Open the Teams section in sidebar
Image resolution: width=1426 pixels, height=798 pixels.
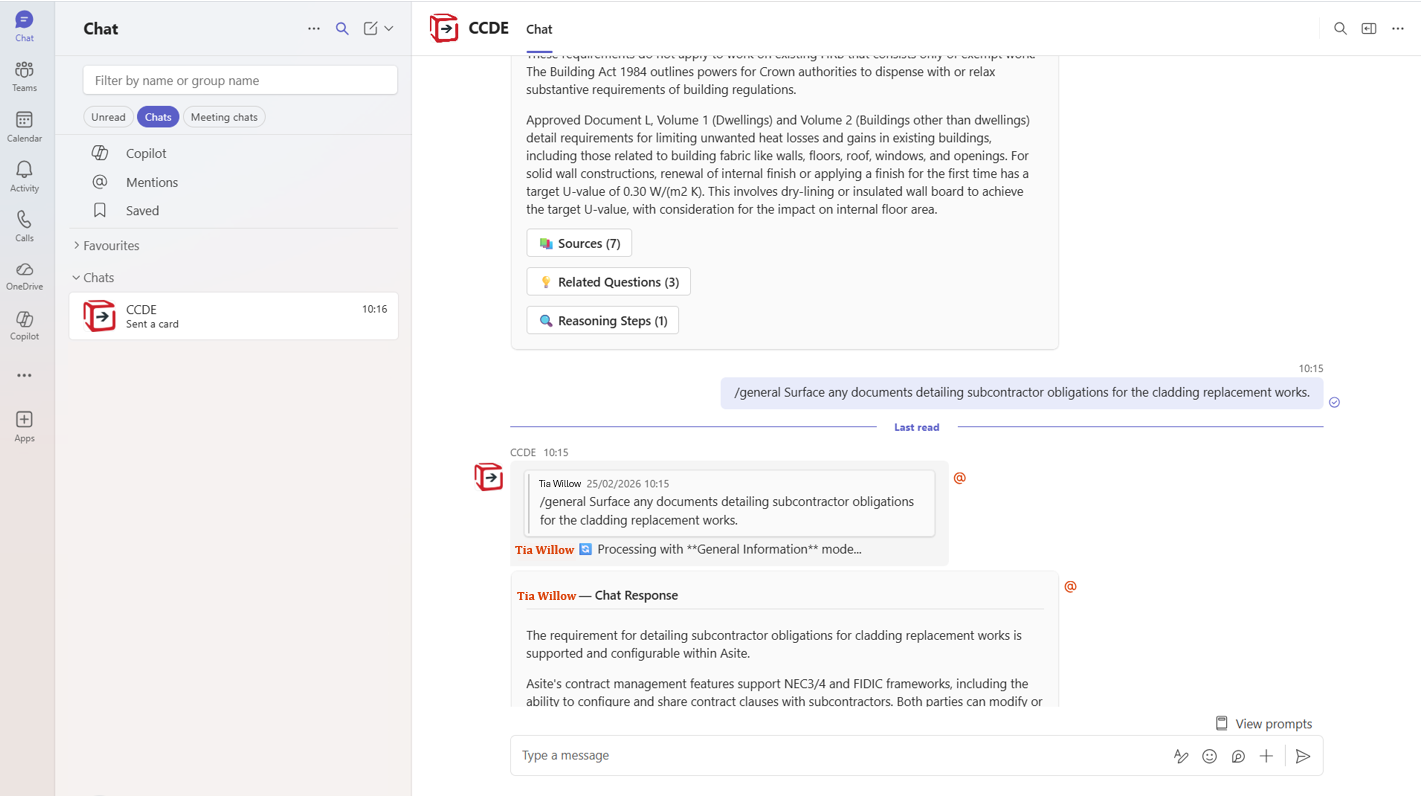[x=24, y=76]
